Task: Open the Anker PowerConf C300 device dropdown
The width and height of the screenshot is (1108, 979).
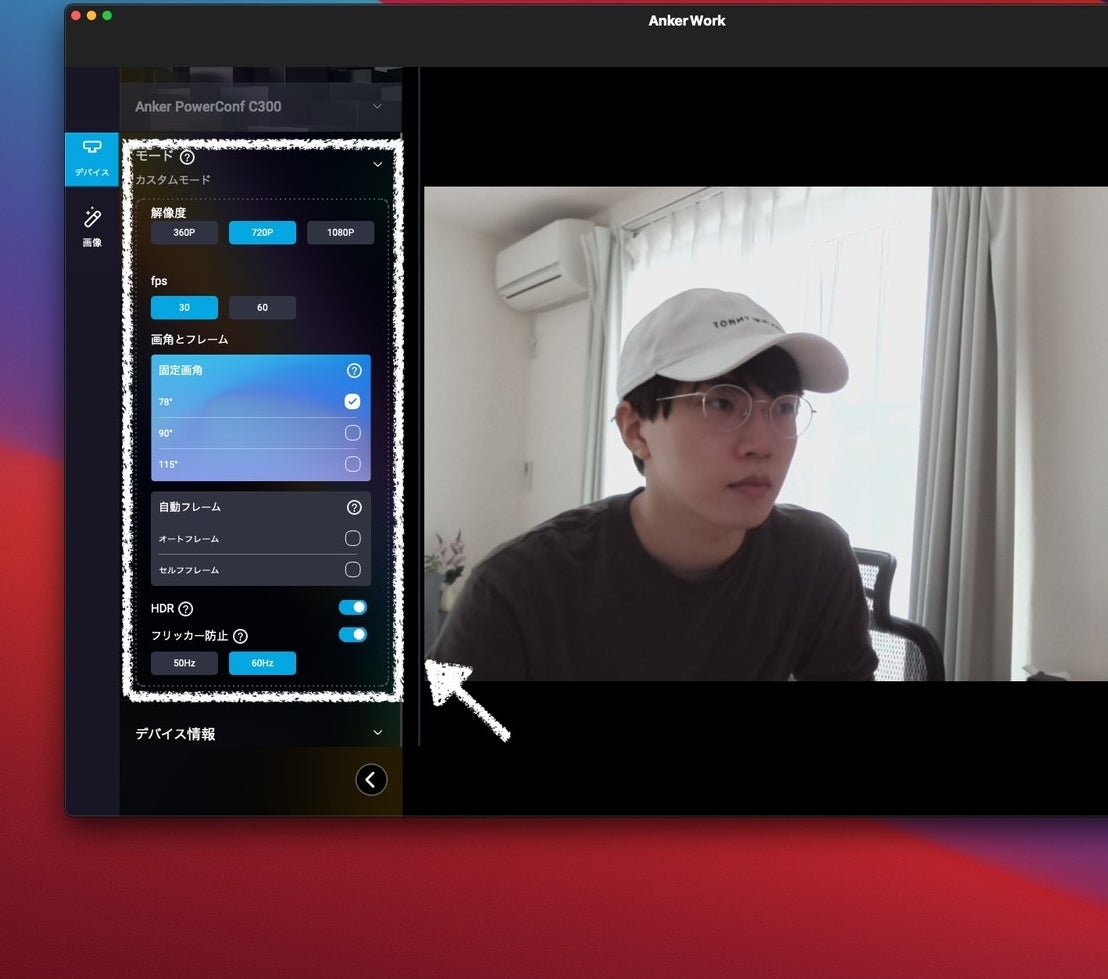Action: pos(377,106)
